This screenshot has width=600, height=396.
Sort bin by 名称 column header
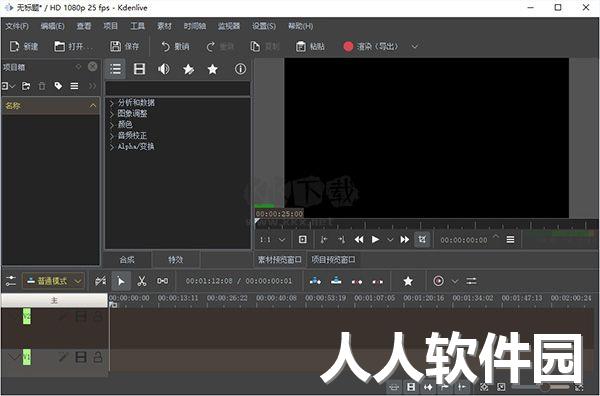point(51,106)
